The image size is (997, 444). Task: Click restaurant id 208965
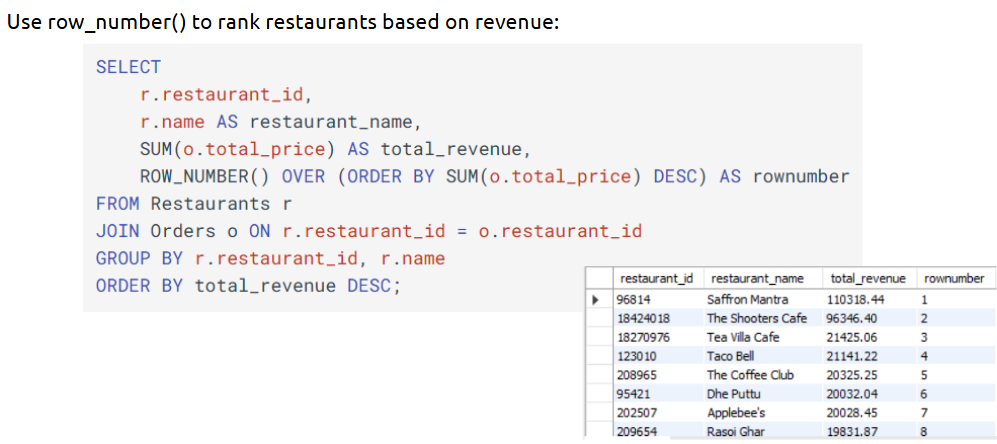tap(636, 375)
